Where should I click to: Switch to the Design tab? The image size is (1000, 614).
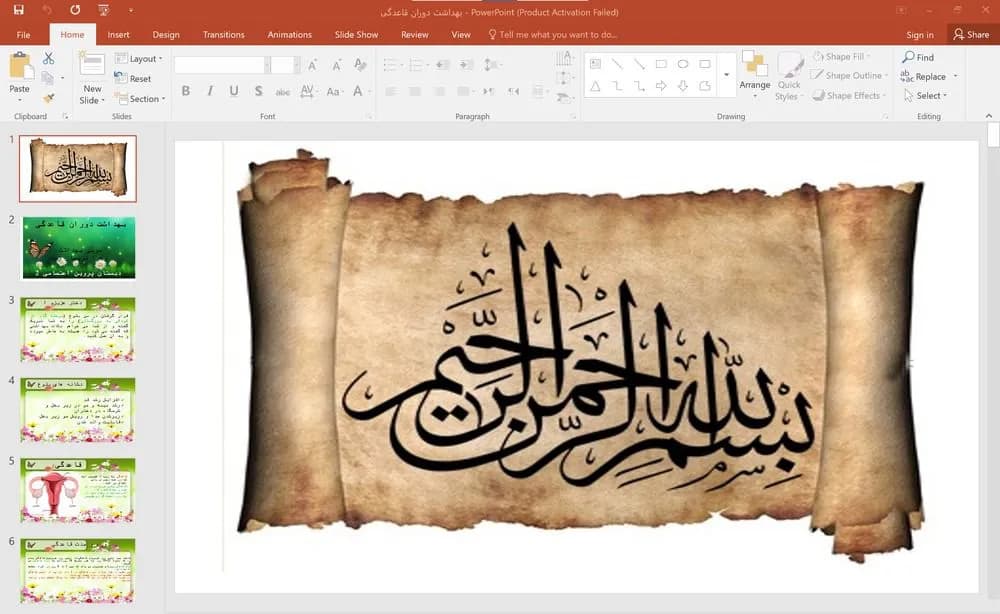point(166,34)
